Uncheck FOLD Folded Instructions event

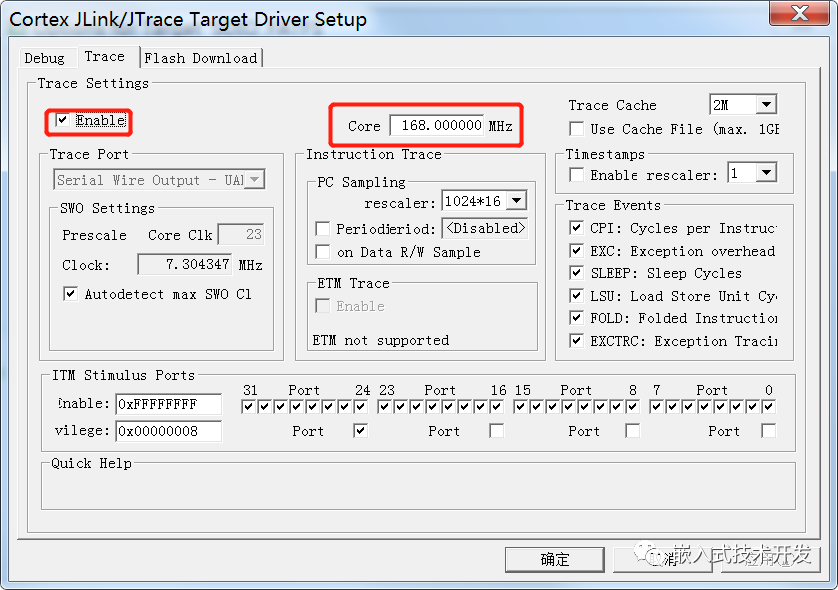[x=576, y=317]
